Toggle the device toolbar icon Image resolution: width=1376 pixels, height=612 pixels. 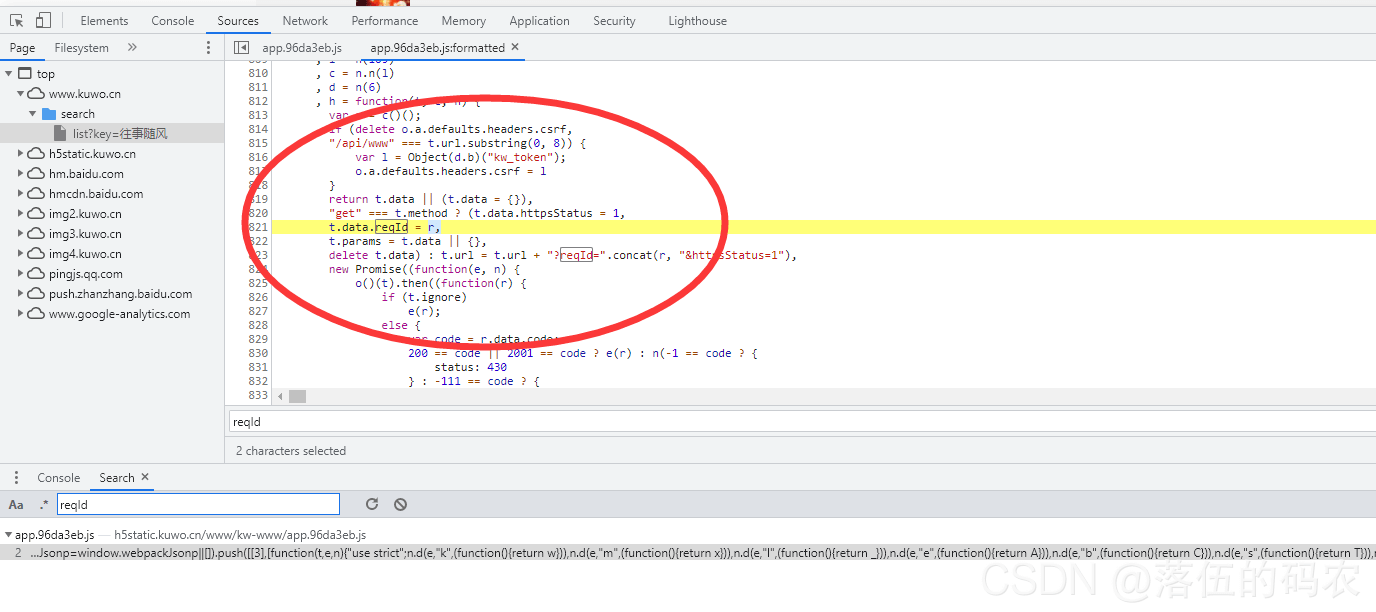pos(43,20)
